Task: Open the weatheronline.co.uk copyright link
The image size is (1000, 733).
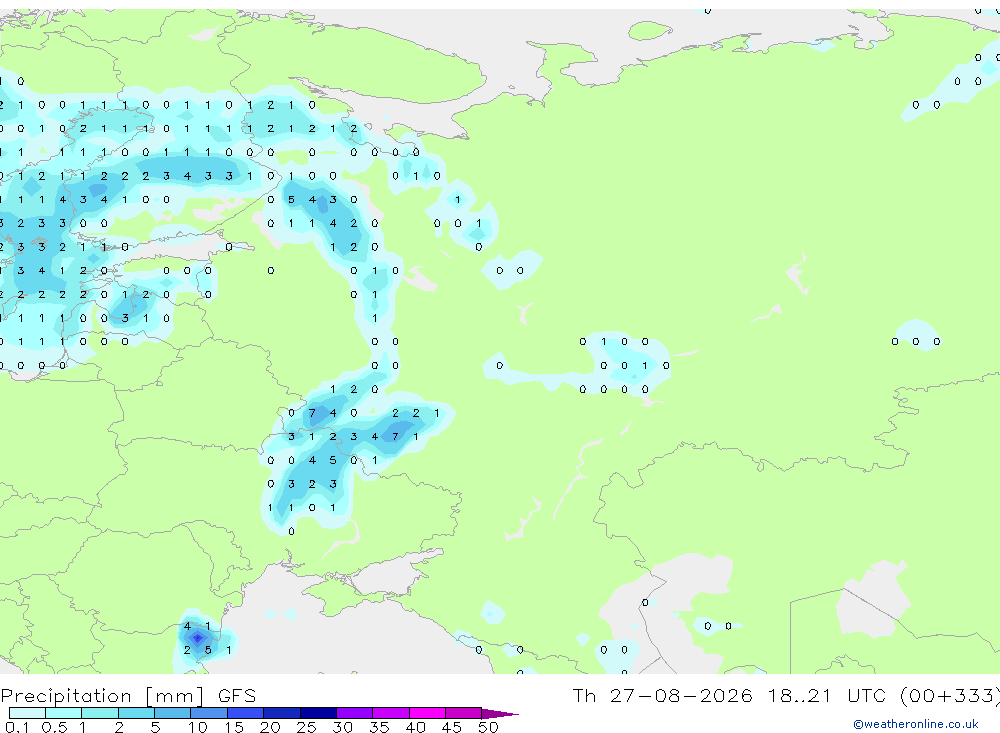Action: pyautogui.click(x=916, y=724)
